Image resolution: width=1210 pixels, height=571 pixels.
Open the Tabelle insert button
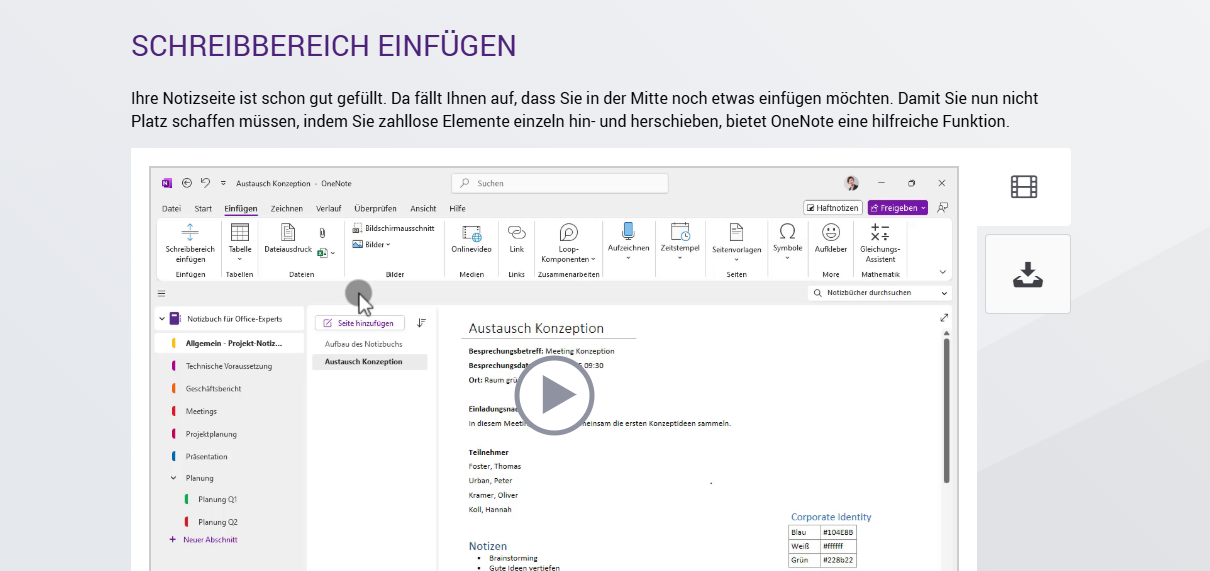[240, 244]
